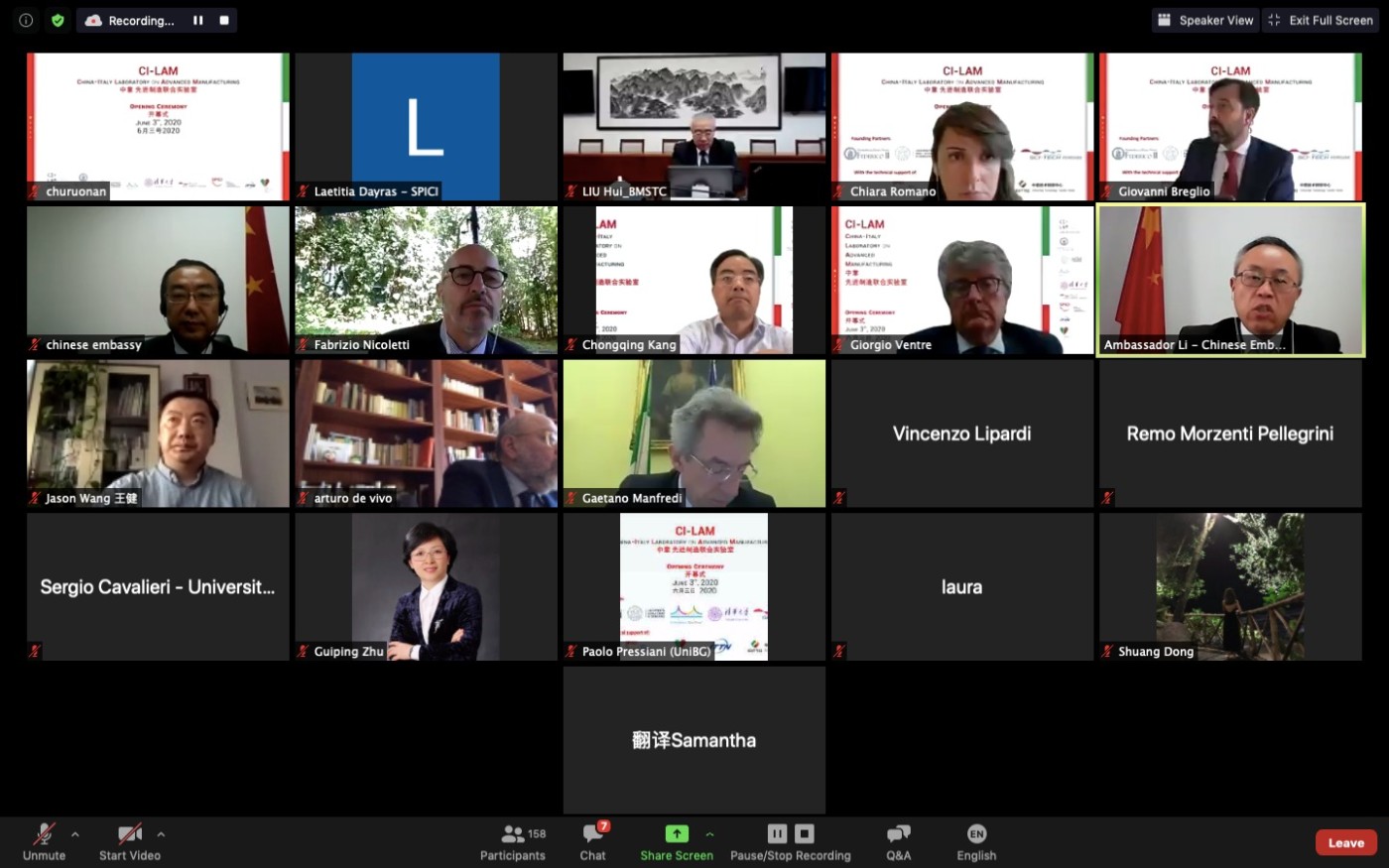
Task: Select Ambassador Li's highlighted video tile
Action: pyautogui.click(x=1230, y=280)
